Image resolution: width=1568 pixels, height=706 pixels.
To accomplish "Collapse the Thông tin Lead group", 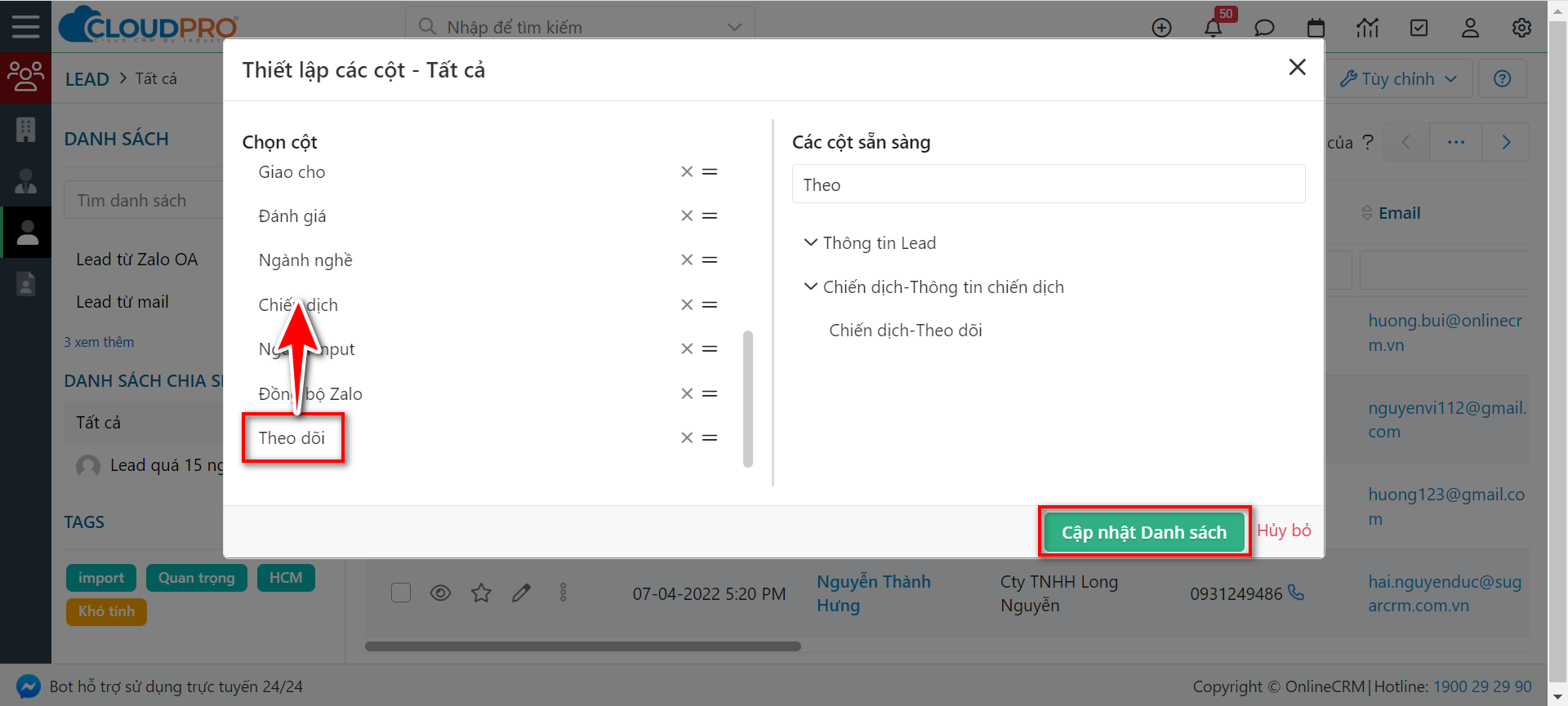I will [x=810, y=242].
